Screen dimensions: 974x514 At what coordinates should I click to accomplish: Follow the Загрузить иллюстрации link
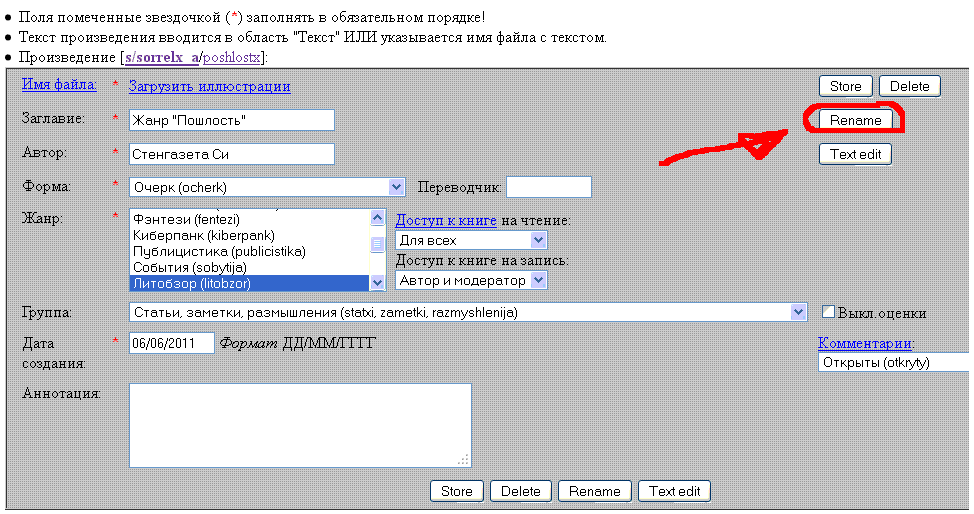coord(209,86)
